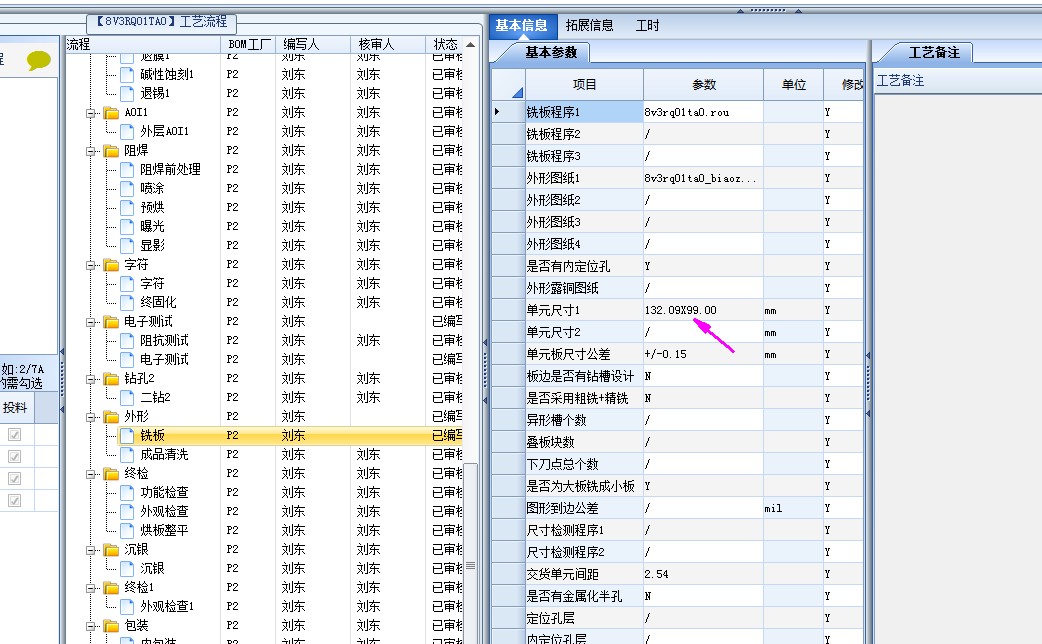Click the 外形图纸1 file name value
The height and width of the screenshot is (644, 1042).
(703, 178)
